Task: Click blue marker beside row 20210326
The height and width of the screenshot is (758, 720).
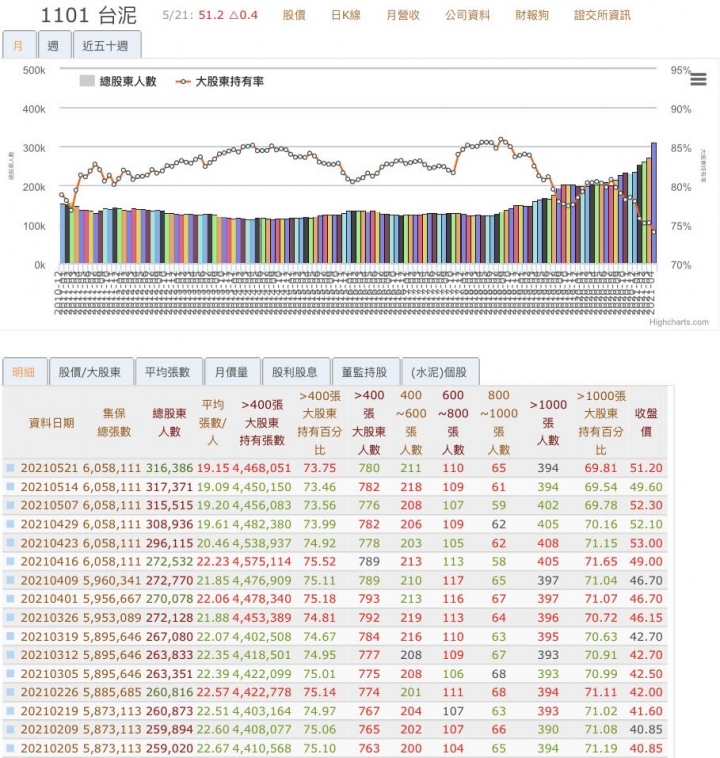Action: pyautogui.click(x=10, y=617)
